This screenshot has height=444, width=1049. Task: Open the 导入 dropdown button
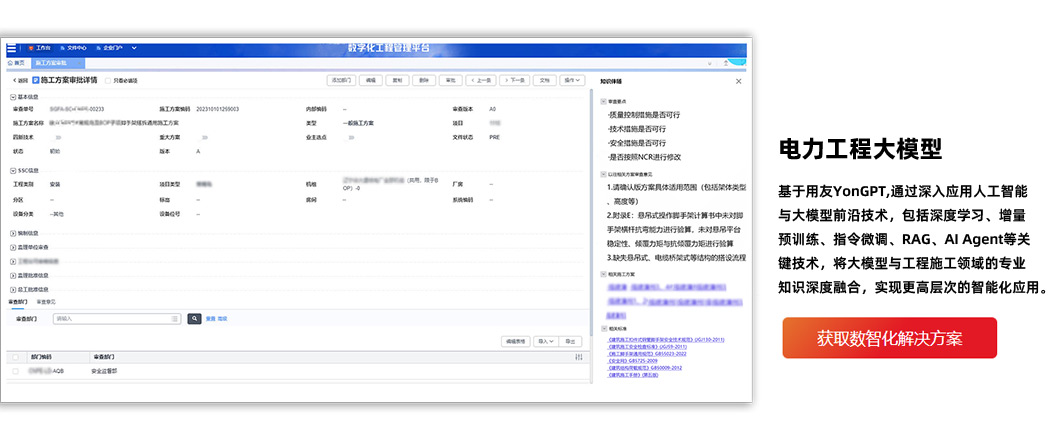pos(545,341)
